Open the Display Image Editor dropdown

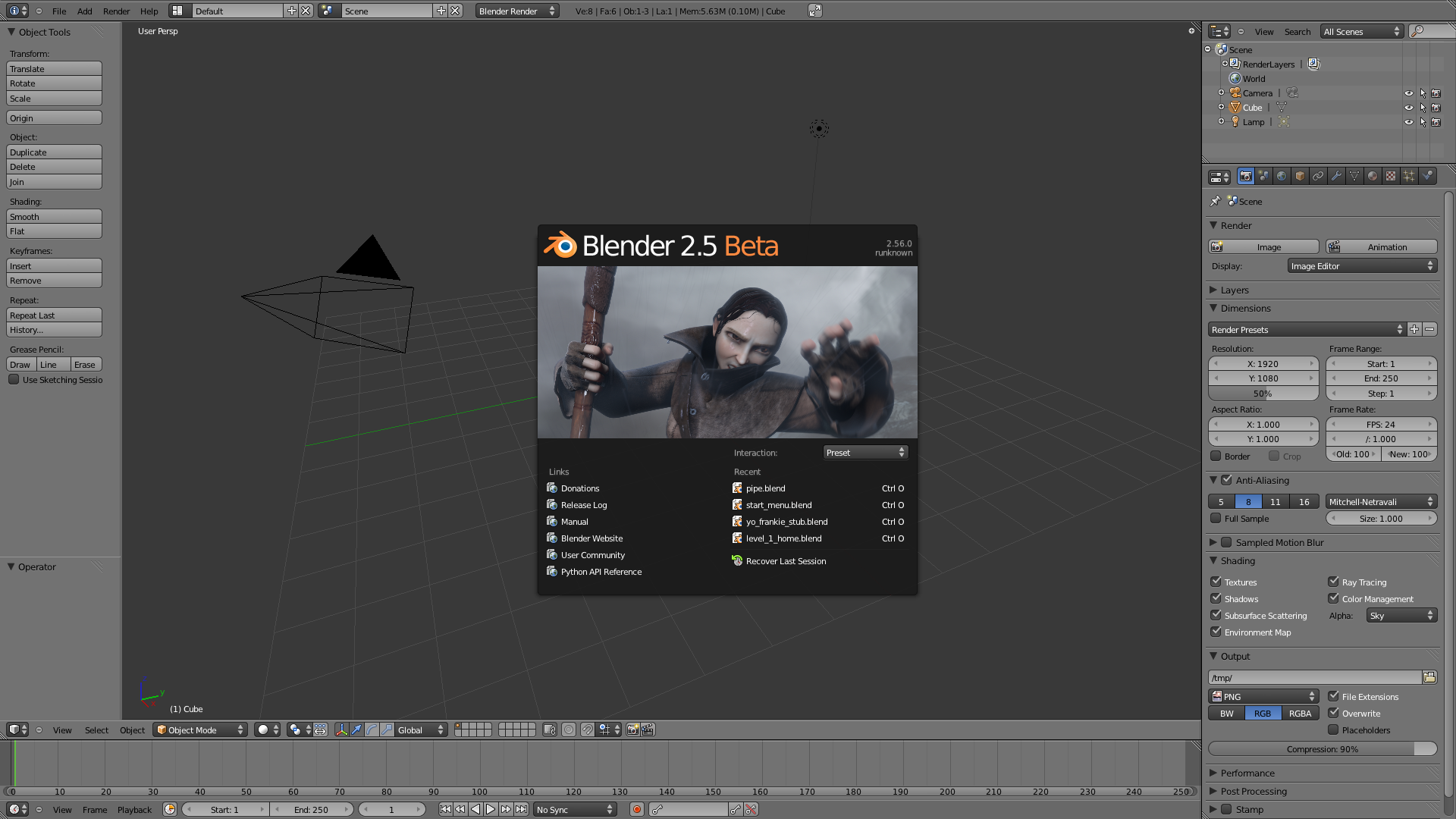point(1362,265)
